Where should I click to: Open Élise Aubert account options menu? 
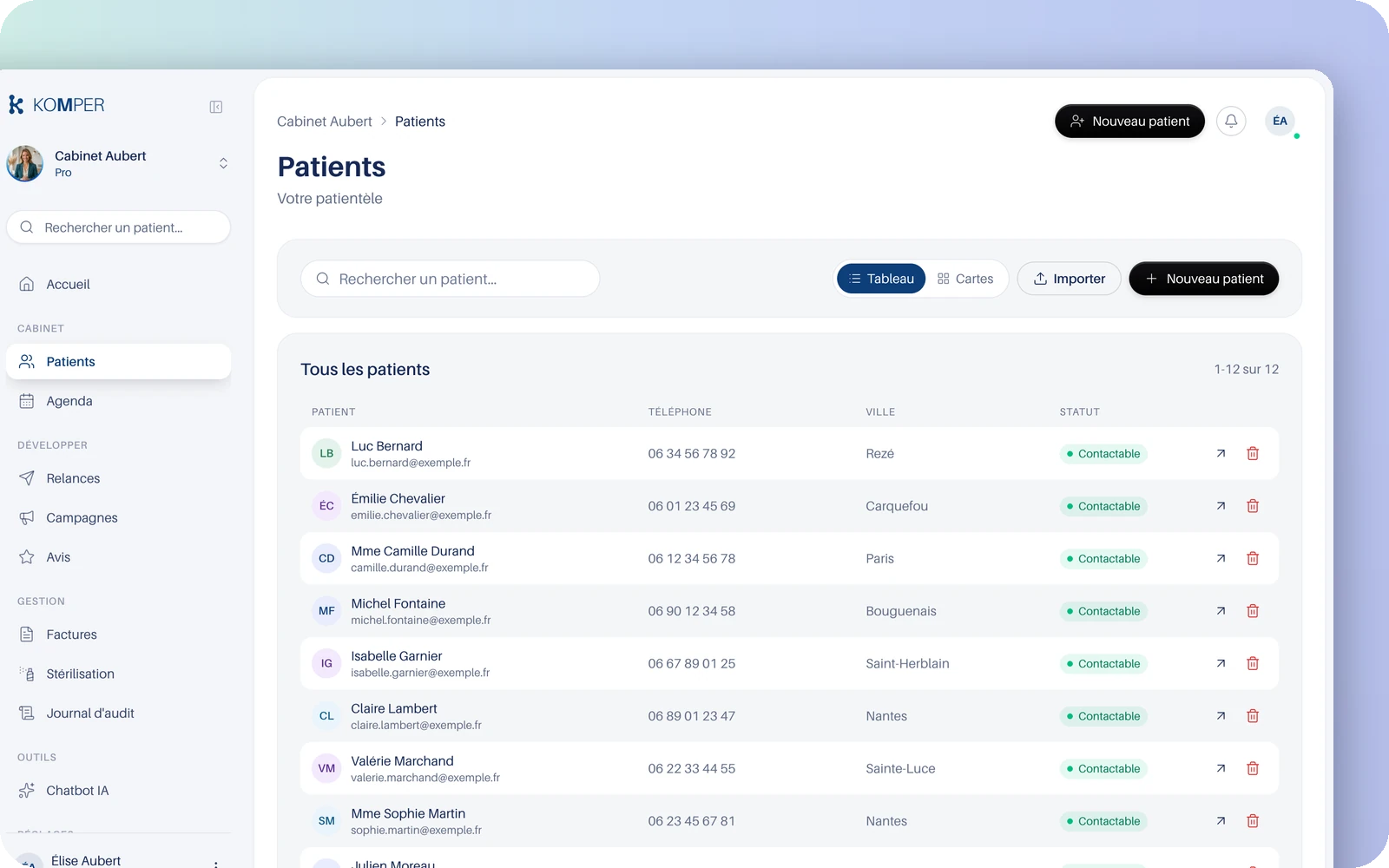pyautogui.click(x=215, y=863)
